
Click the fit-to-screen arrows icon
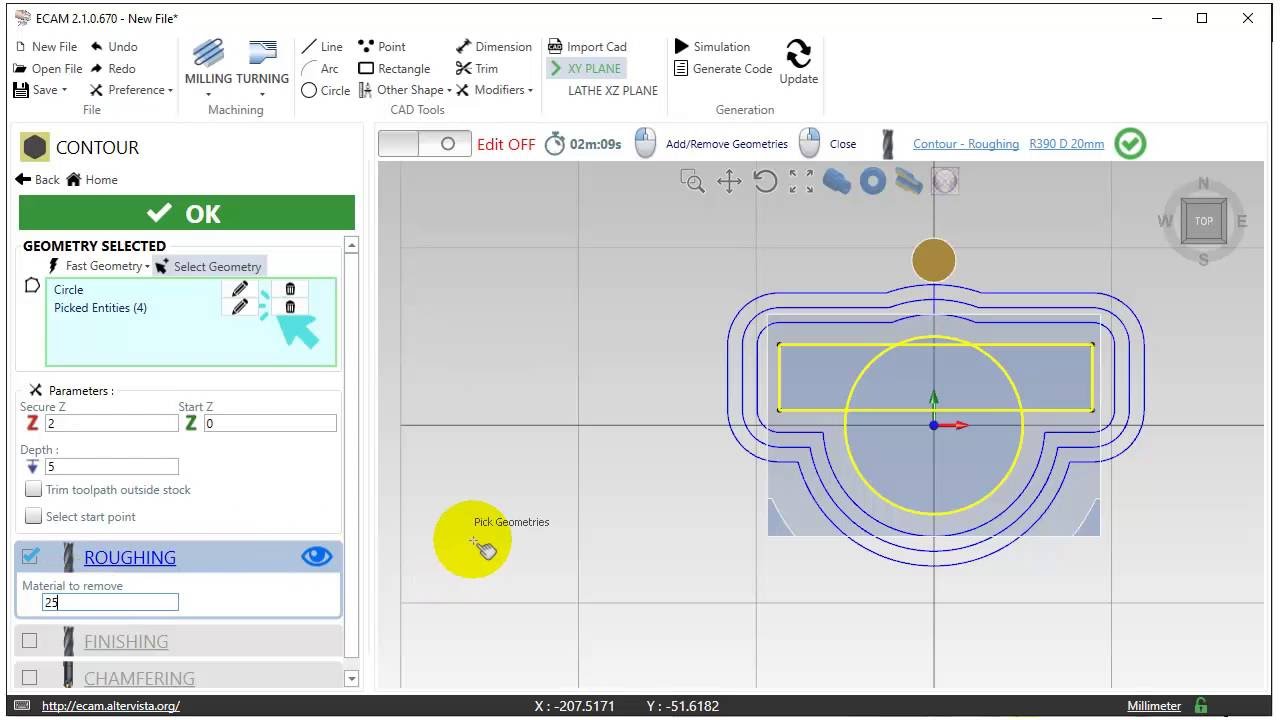[x=801, y=181]
